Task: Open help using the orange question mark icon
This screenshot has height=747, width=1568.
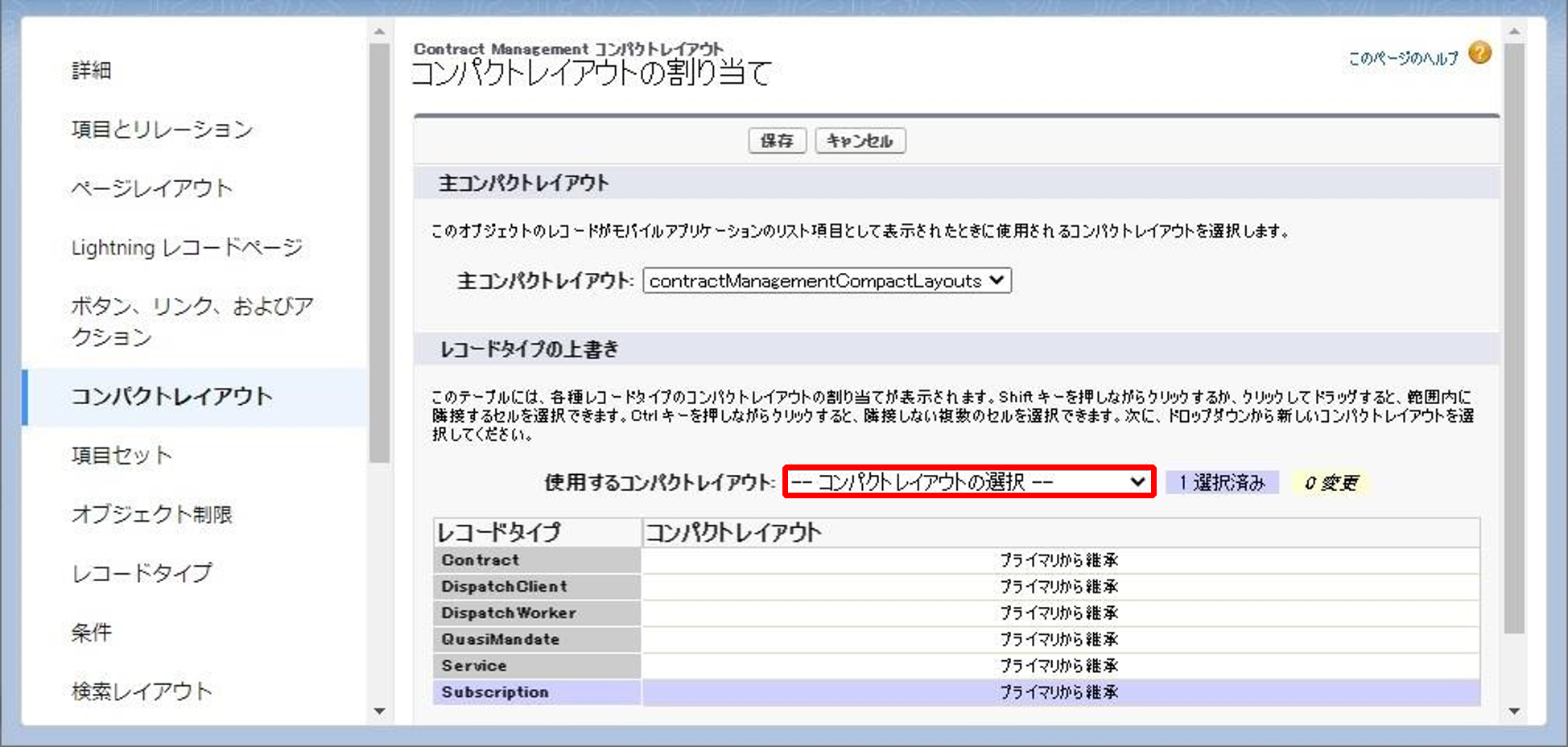Action: [1481, 52]
